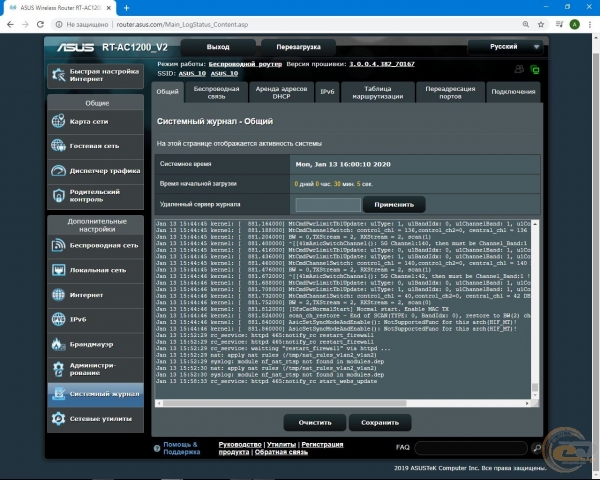Click the browser address bar URL
The image size is (600, 480).
pyautogui.click(x=182, y=24)
